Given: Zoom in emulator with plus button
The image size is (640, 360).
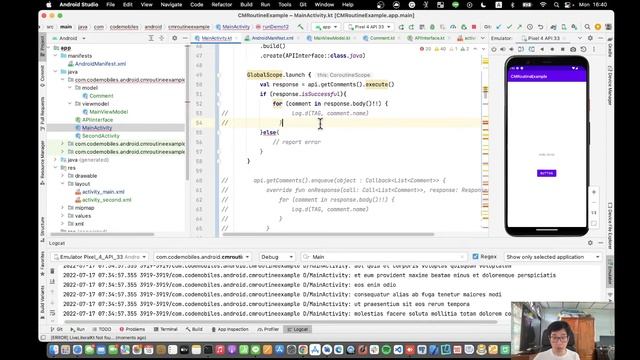Looking at the screenshot, I should click(594, 192).
